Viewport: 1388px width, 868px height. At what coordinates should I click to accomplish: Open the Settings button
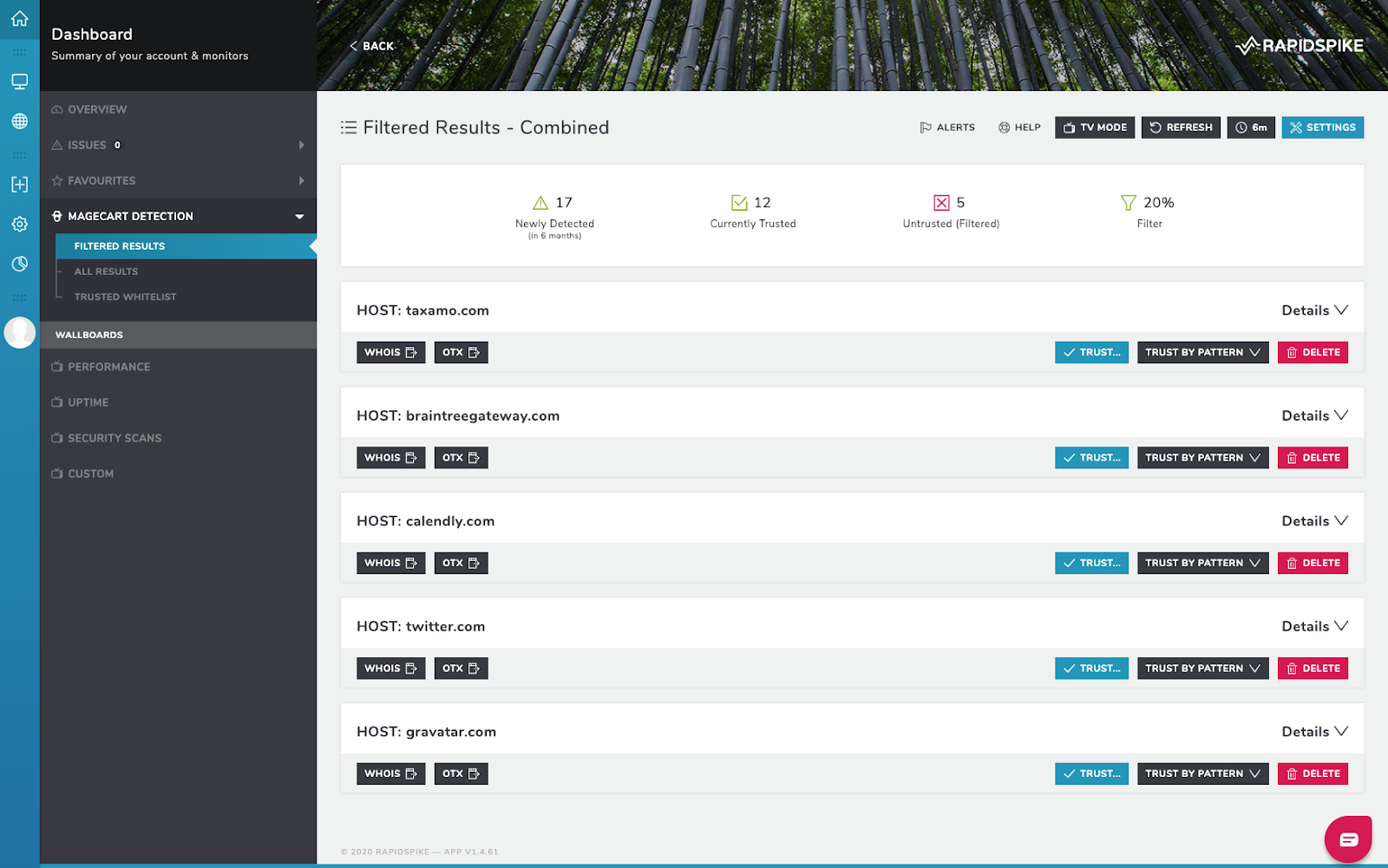coord(1323,127)
